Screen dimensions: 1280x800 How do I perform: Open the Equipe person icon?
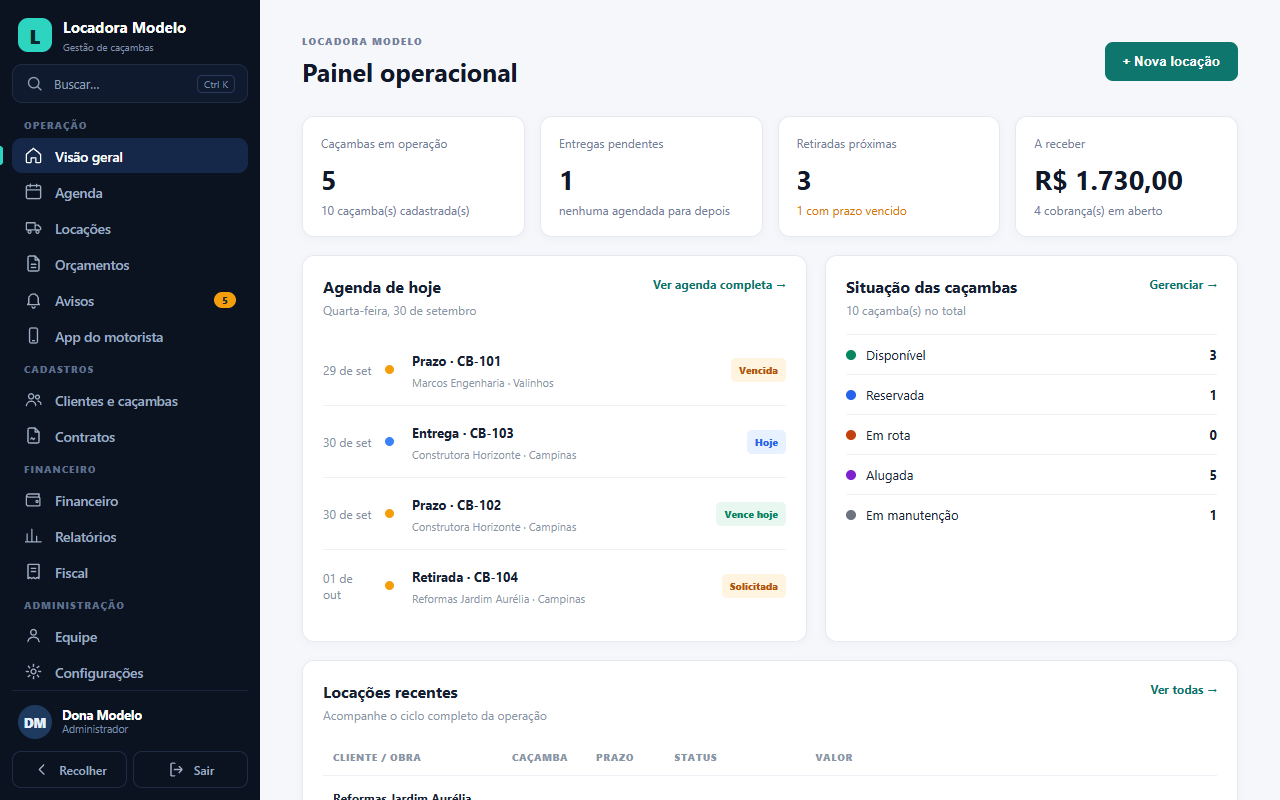(x=34, y=636)
